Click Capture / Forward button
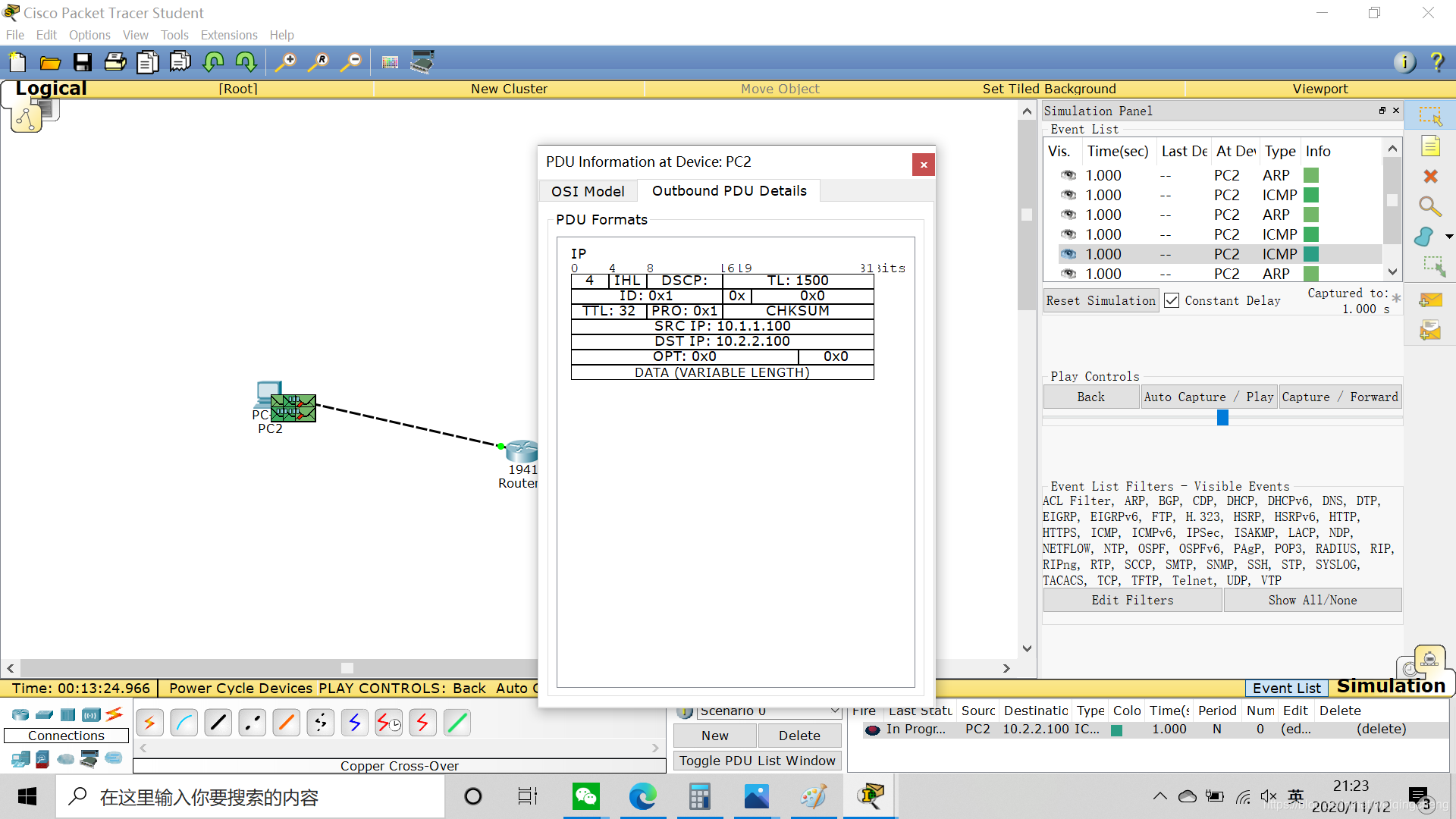Screen dimensions: 1456x819 click(1339, 397)
